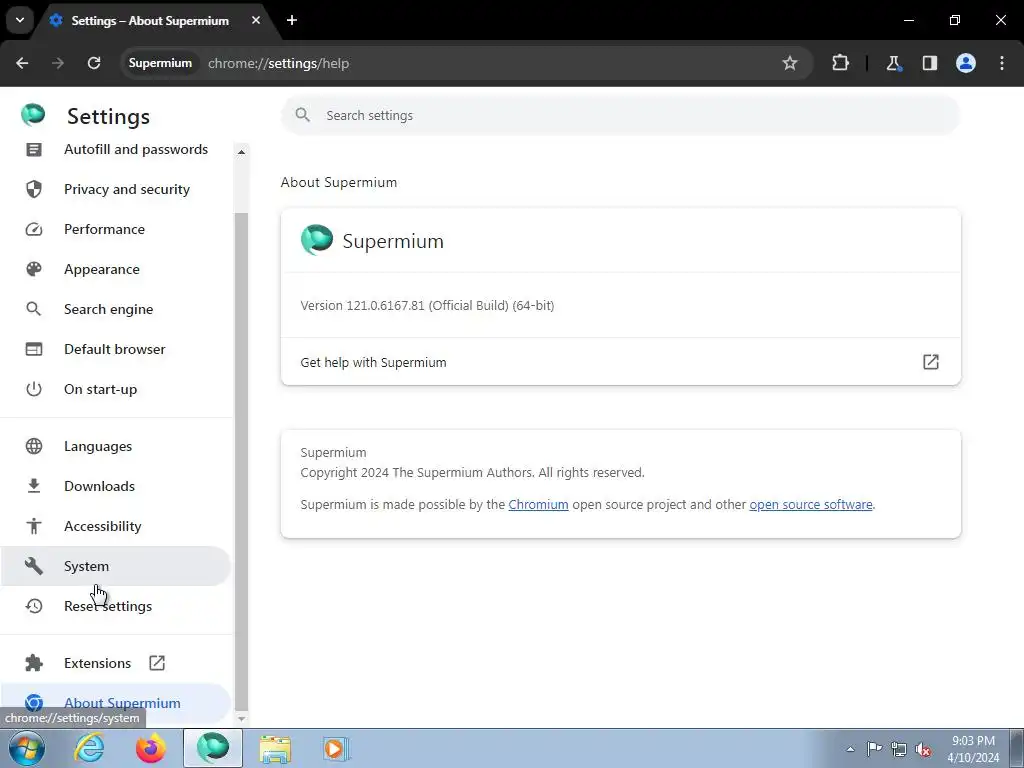Click the version 121.0.6167.81 text
Viewport: 1024px width, 768px height.
click(427, 306)
